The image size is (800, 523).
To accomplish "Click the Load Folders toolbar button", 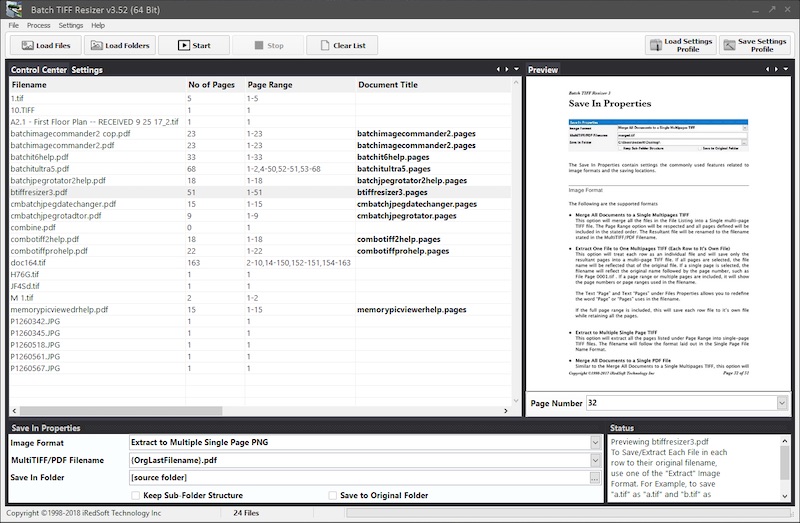I will [x=120, y=45].
